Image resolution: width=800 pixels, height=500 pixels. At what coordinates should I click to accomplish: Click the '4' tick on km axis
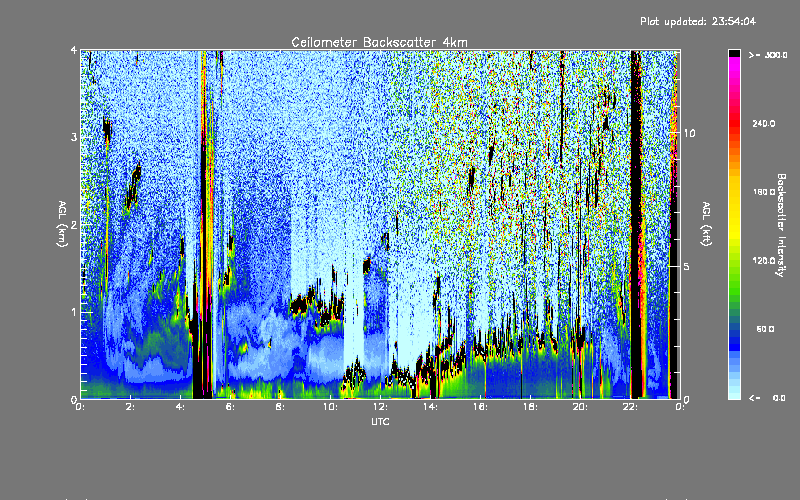74,51
